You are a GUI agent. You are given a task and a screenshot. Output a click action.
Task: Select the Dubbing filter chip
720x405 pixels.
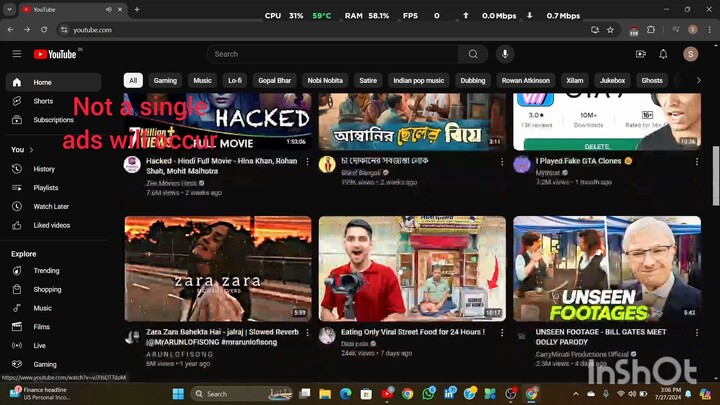473,80
